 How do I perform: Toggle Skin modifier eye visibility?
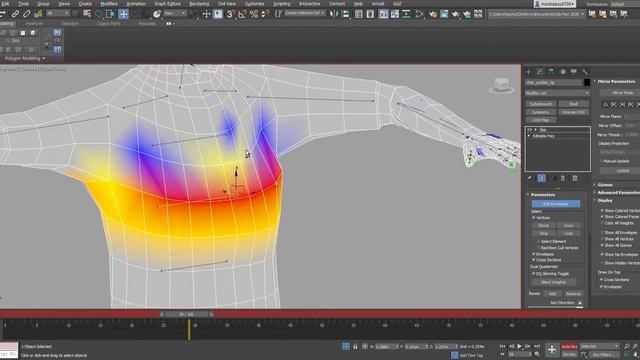(x=529, y=130)
